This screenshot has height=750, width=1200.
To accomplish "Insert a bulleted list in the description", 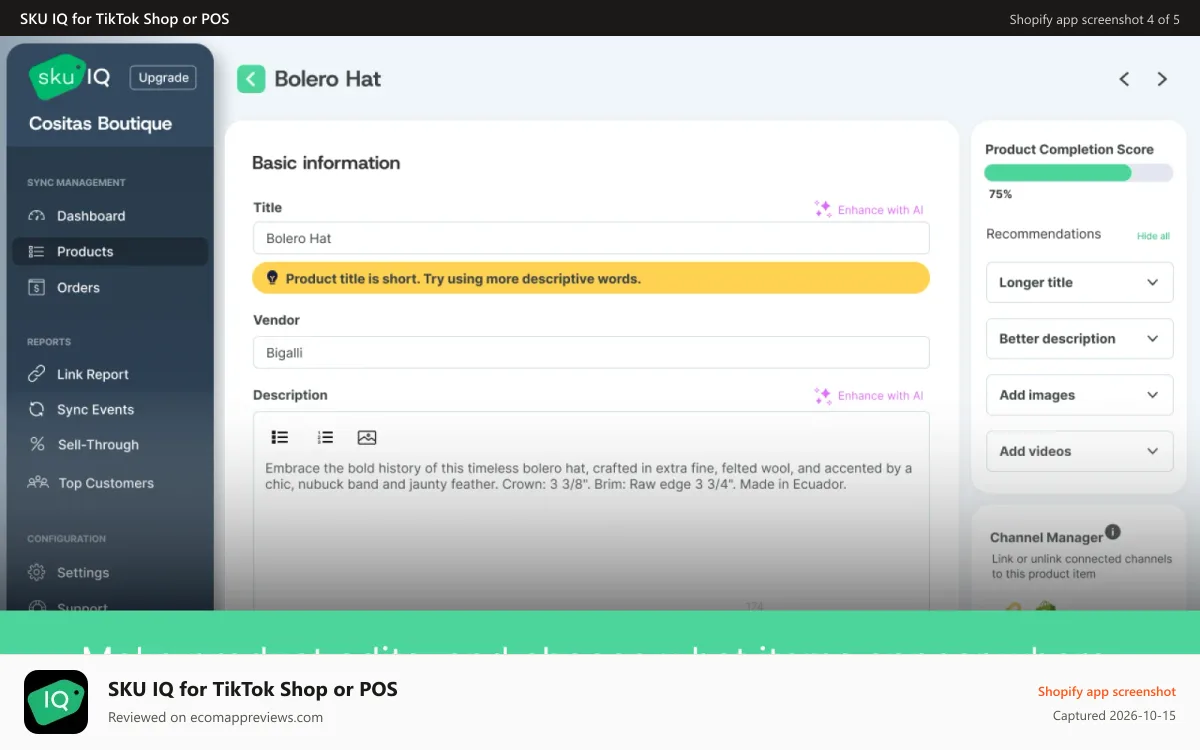I will click(280, 437).
